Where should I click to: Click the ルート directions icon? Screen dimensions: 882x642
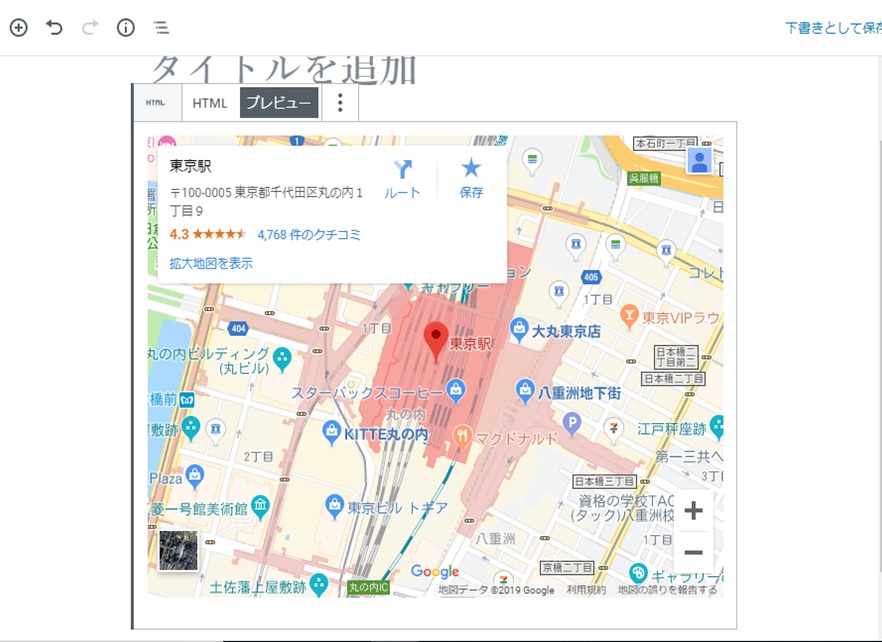403,169
